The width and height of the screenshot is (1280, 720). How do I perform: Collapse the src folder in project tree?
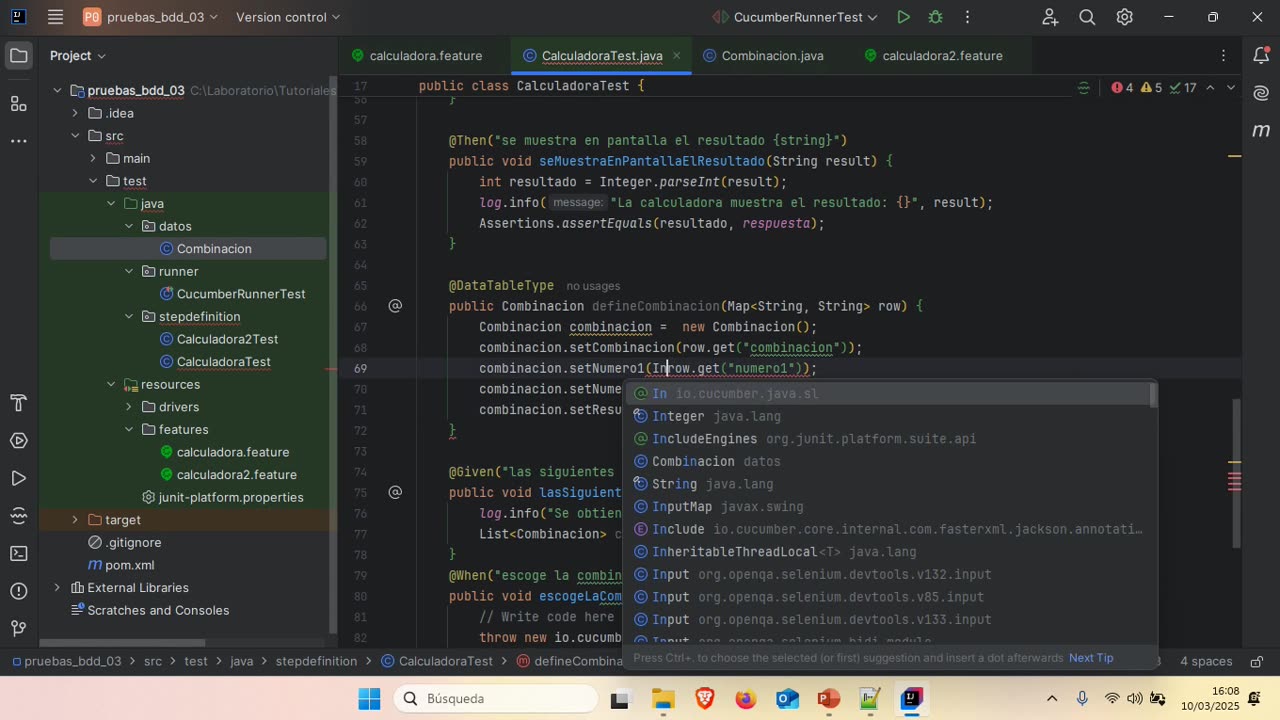pyautogui.click(x=75, y=136)
